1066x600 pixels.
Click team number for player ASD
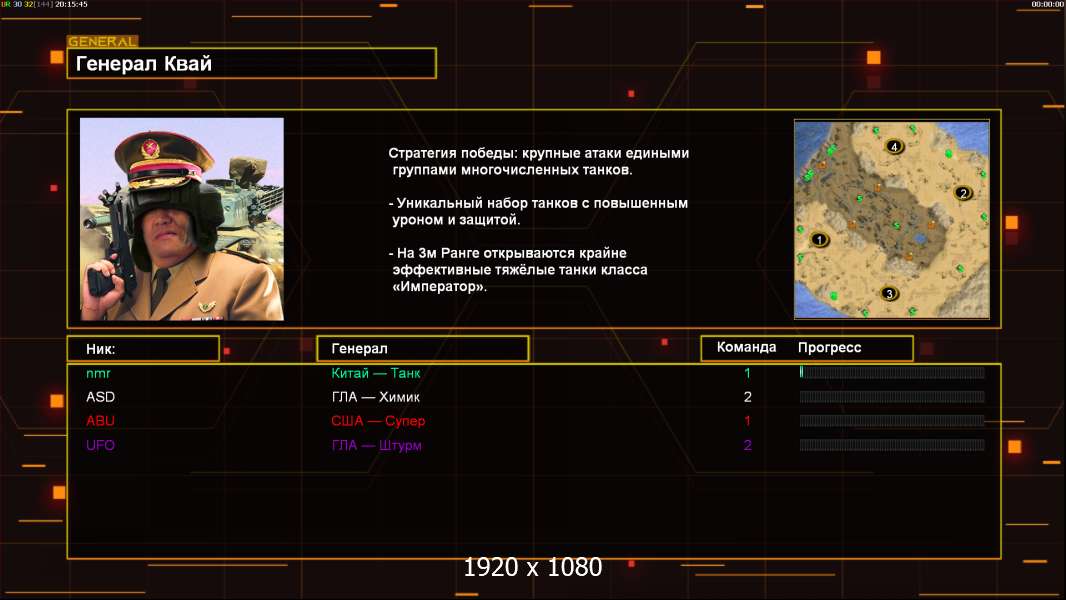tap(747, 397)
